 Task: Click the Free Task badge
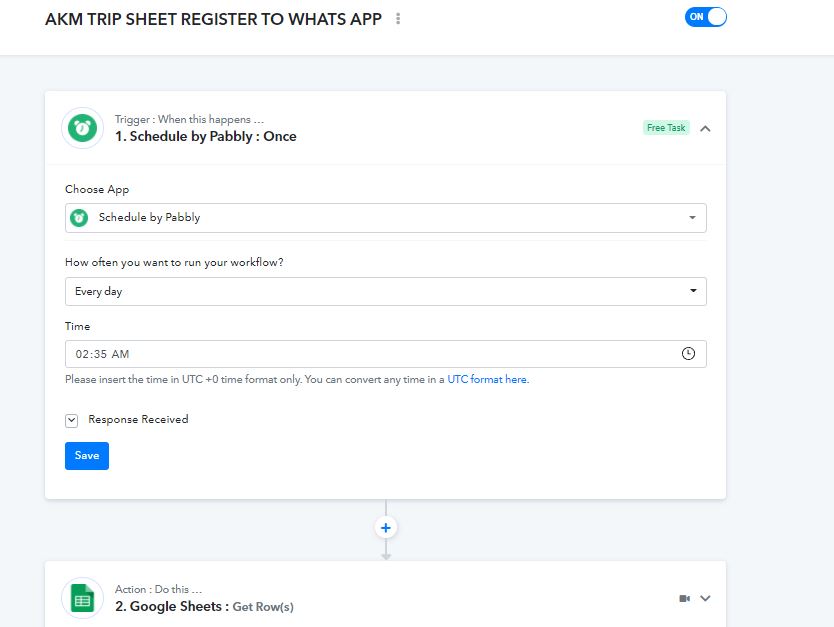tap(666, 128)
